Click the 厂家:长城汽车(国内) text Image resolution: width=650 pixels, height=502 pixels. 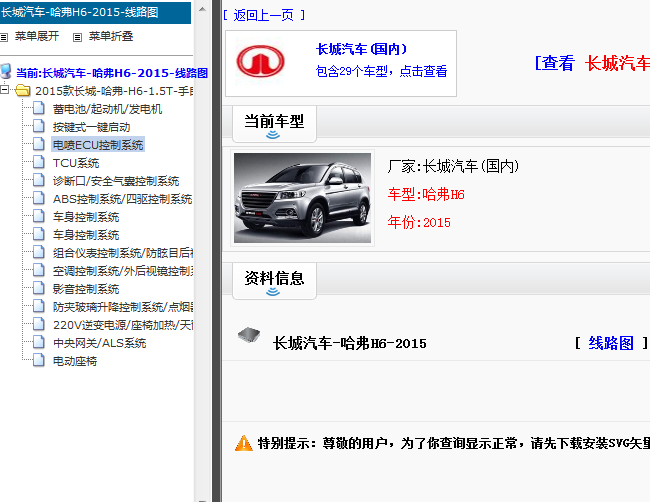click(x=453, y=166)
